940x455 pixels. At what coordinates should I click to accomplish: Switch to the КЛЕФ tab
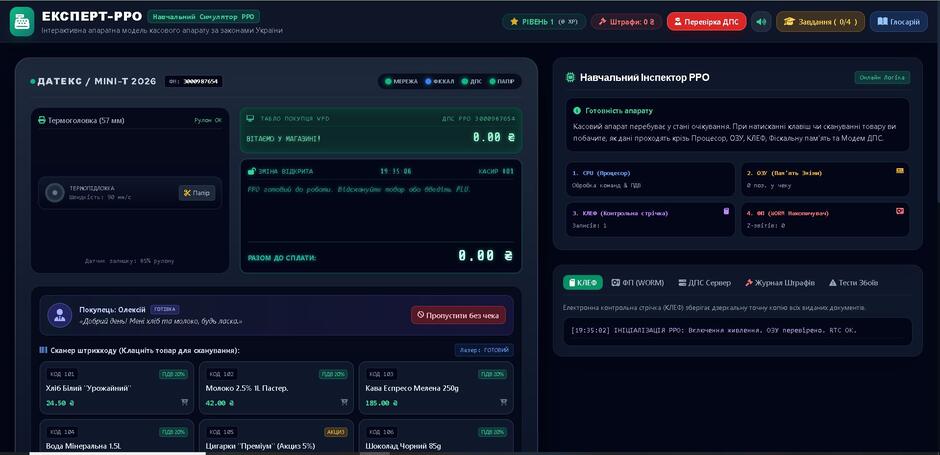pyautogui.click(x=583, y=282)
